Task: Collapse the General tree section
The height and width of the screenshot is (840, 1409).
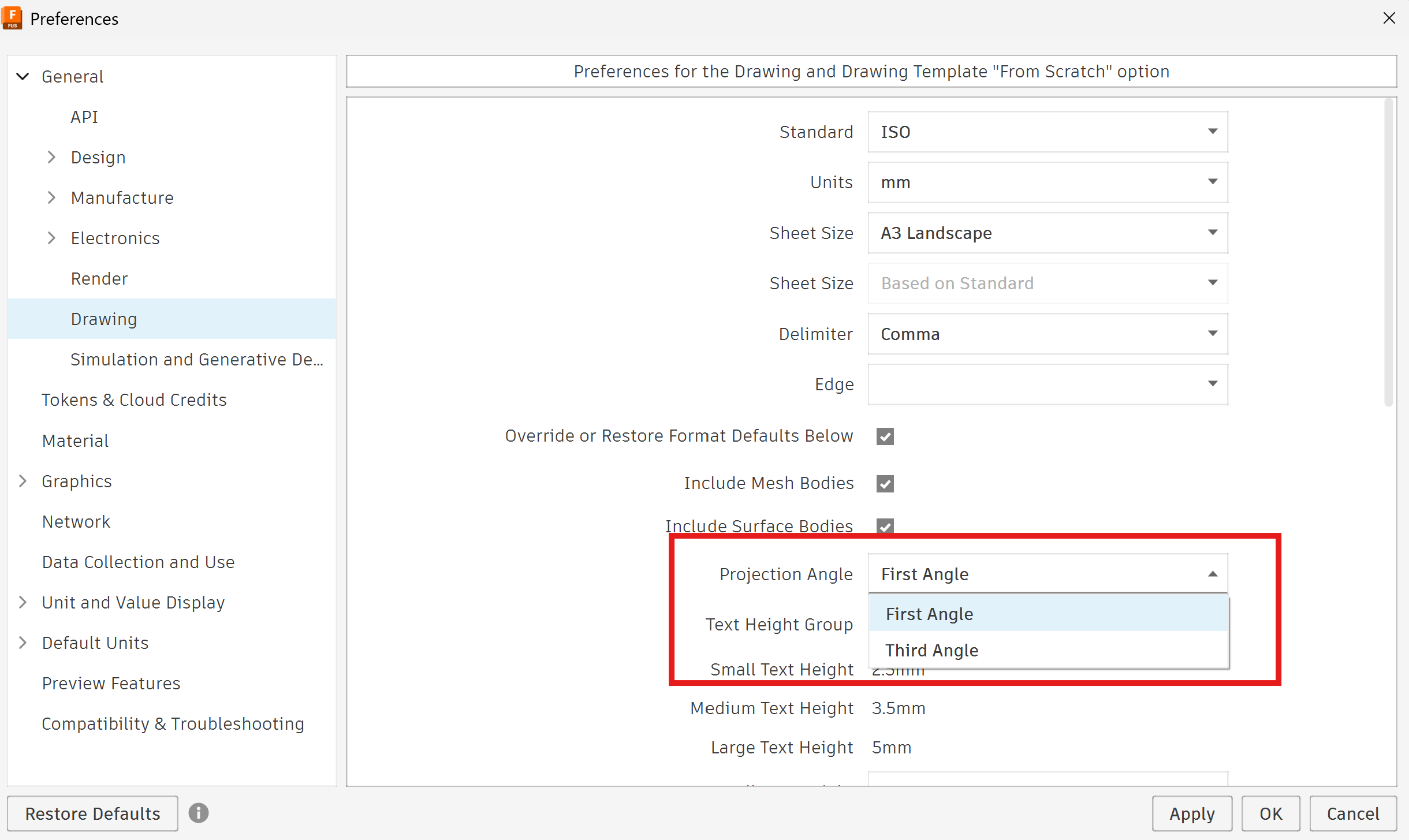Action: click(x=23, y=76)
